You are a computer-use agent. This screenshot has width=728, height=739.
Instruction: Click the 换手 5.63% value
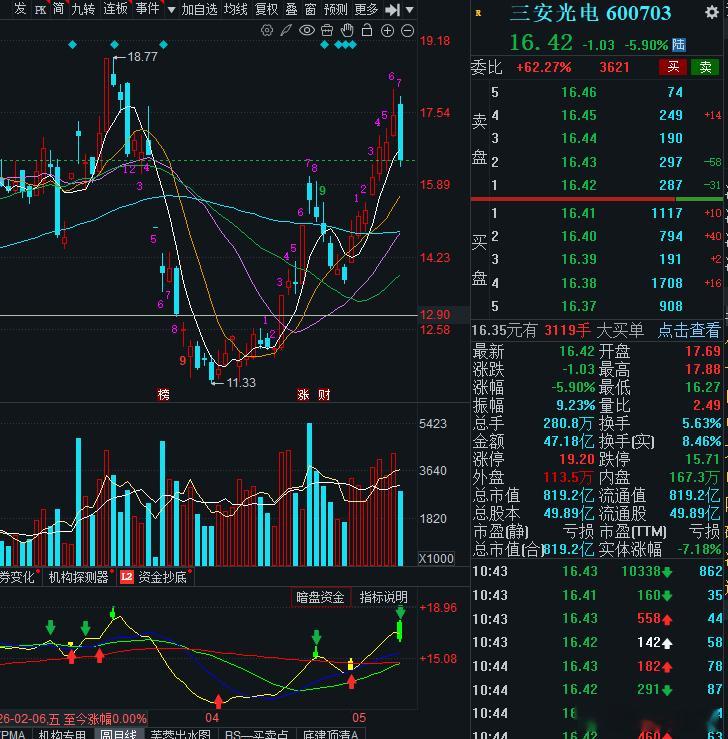pyautogui.click(x=702, y=423)
